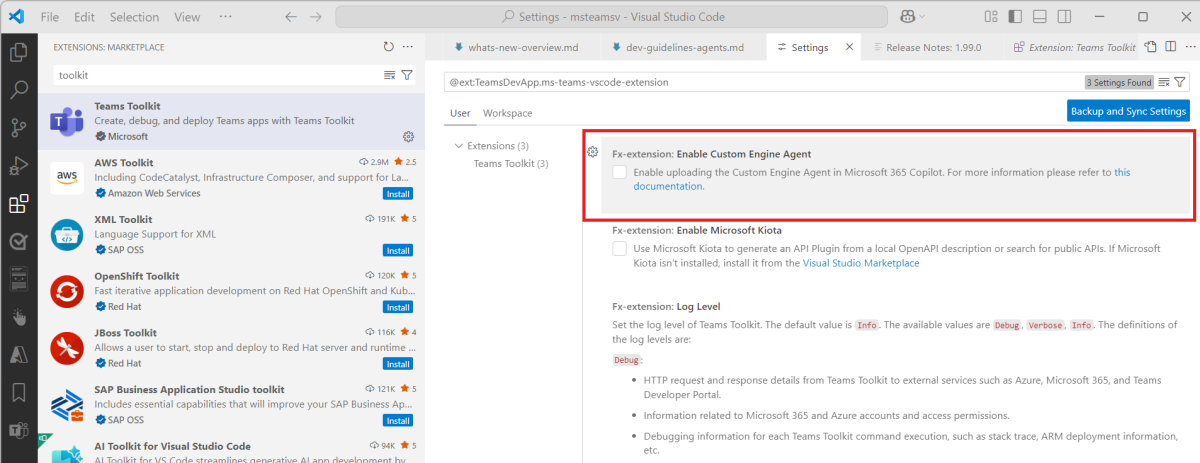This screenshot has width=1200, height=463.
Task: Enable the Custom Engine Agent checkbox
Action: coord(620,173)
